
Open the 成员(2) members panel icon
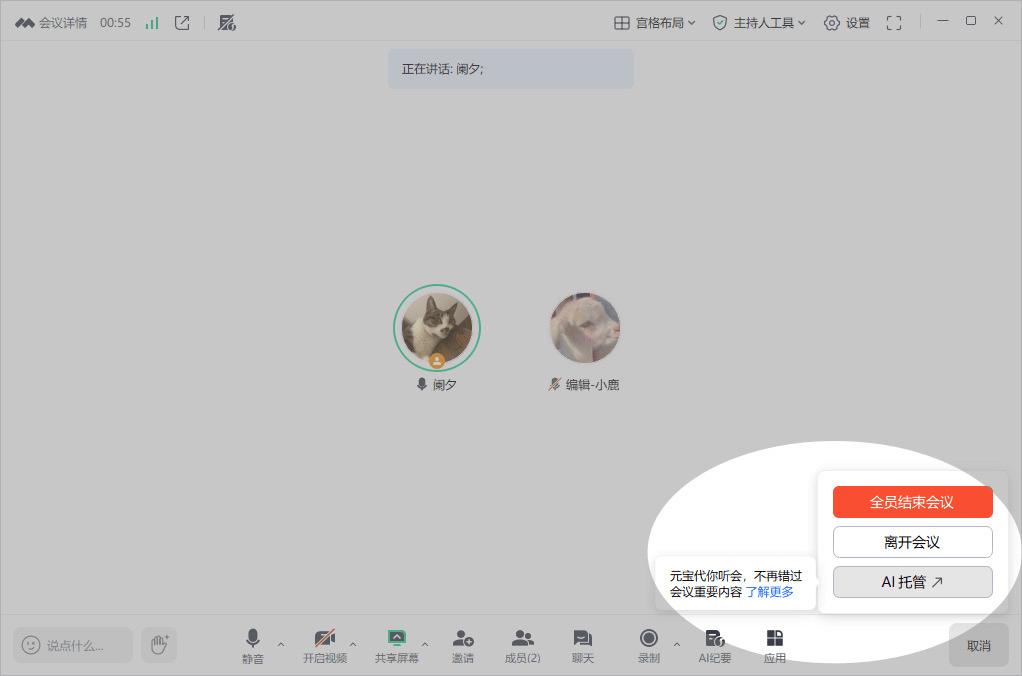point(522,637)
